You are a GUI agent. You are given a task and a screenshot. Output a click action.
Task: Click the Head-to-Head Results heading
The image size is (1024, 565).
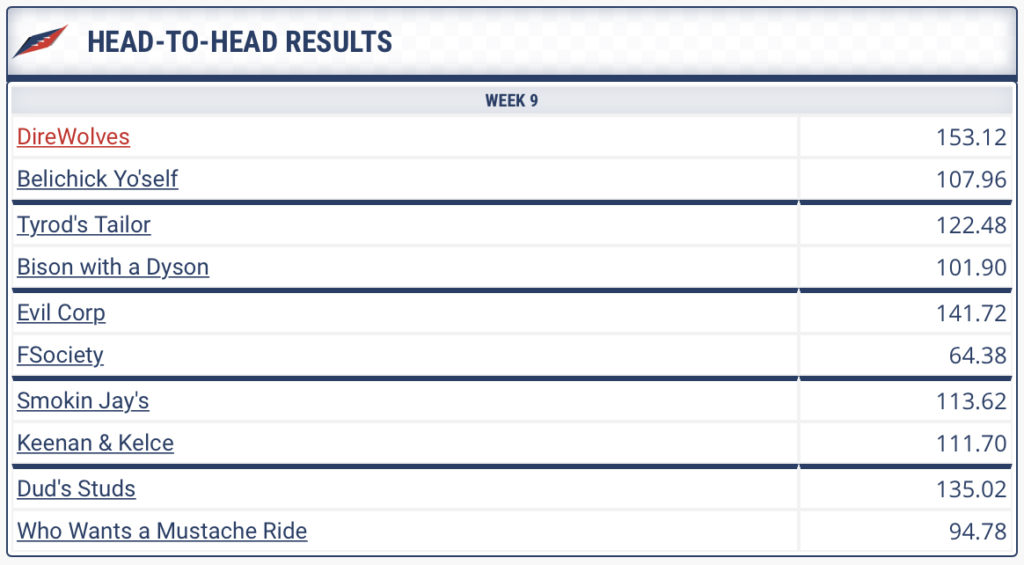pyautogui.click(x=240, y=42)
